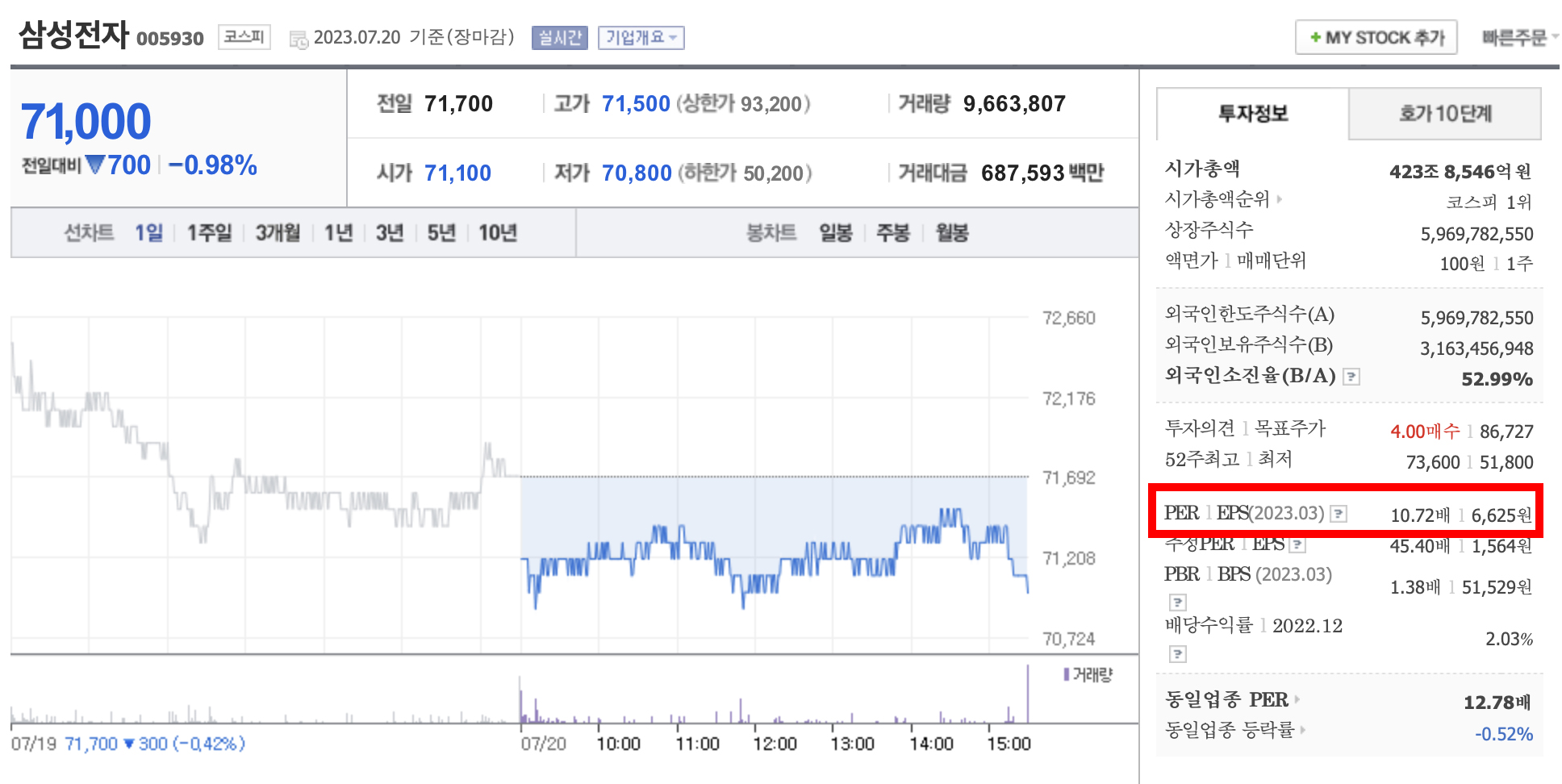1562x784 pixels.
Task: Select the 3개월 line chart period
Action: click(278, 233)
